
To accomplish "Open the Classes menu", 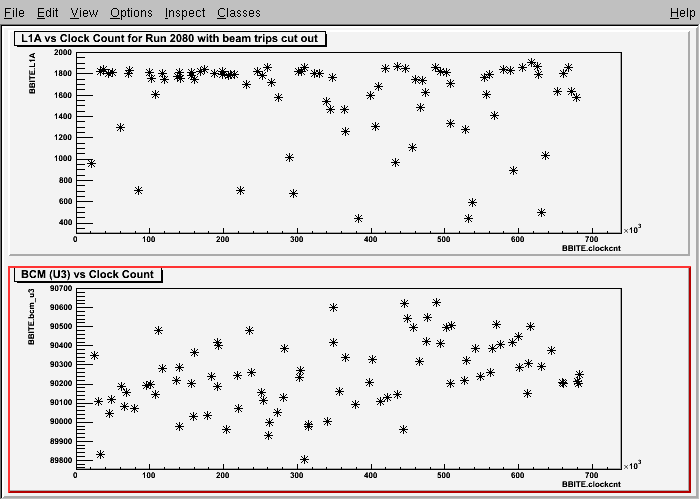I will coord(239,13).
